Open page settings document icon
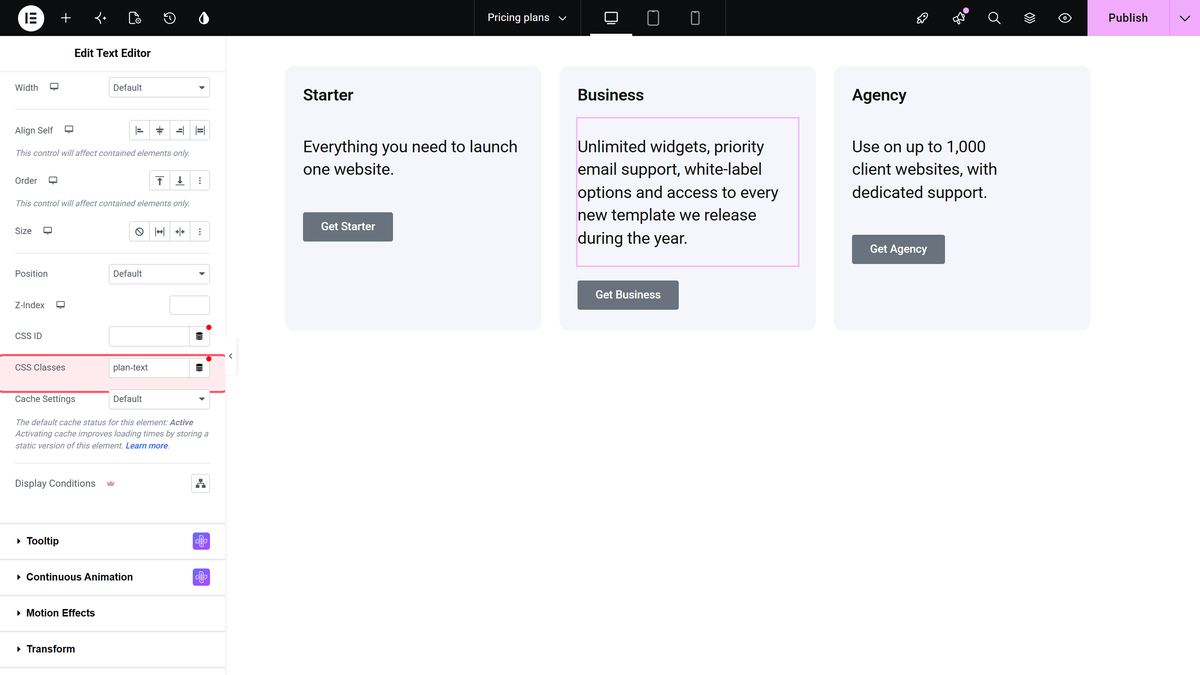The width and height of the screenshot is (1200, 675). 135,18
